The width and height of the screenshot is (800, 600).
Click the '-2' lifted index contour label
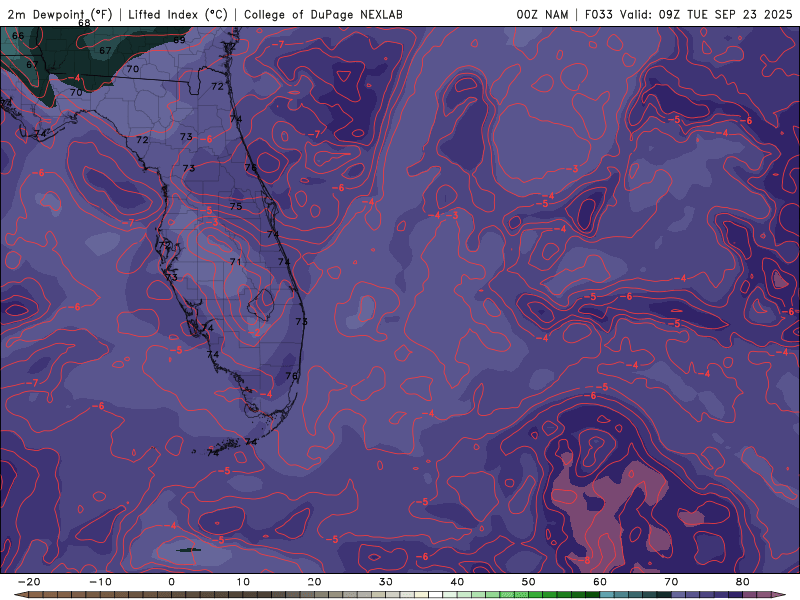click(x=255, y=333)
